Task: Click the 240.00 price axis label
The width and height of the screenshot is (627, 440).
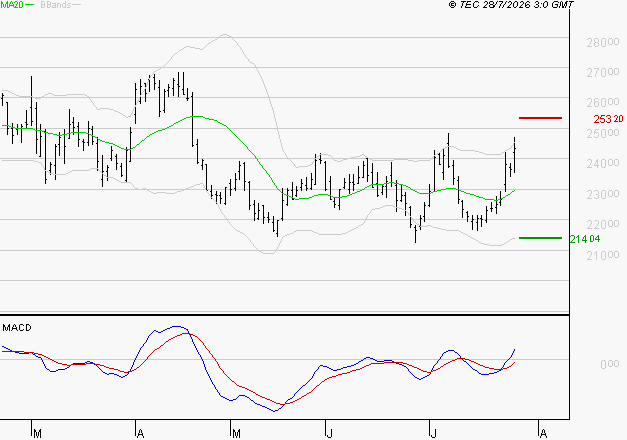Action: [603, 163]
